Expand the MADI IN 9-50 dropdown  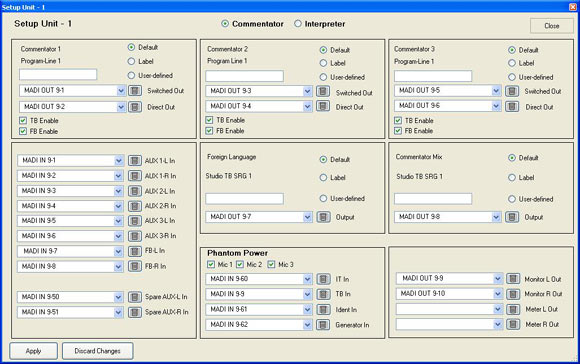118,297
